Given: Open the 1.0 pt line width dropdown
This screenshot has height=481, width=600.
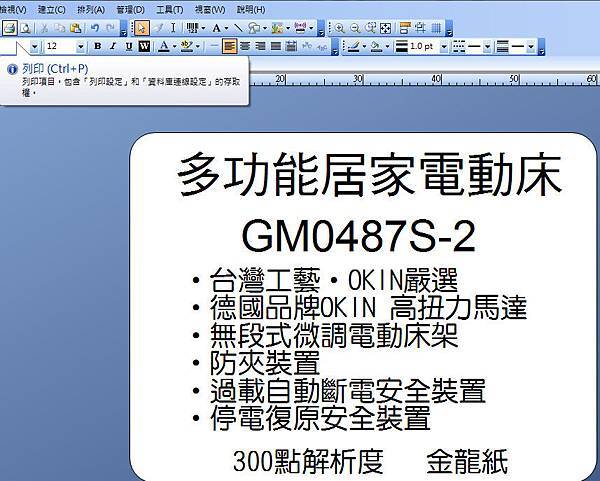Looking at the screenshot, I should click(444, 47).
